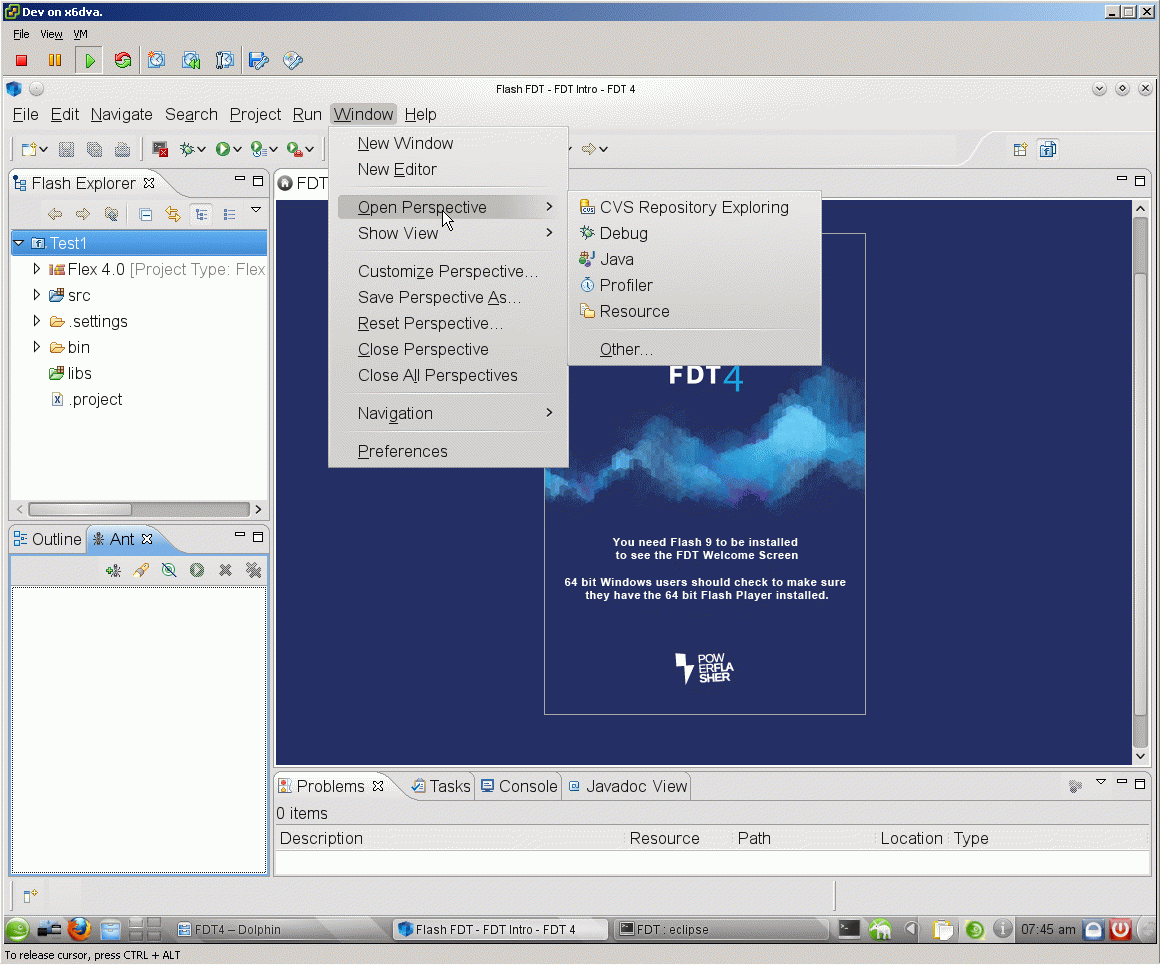The width and height of the screenshot is (1160, 965).
Task: Open the New dropdown arrow in toolbar
Action: click(x=44, y=149)
